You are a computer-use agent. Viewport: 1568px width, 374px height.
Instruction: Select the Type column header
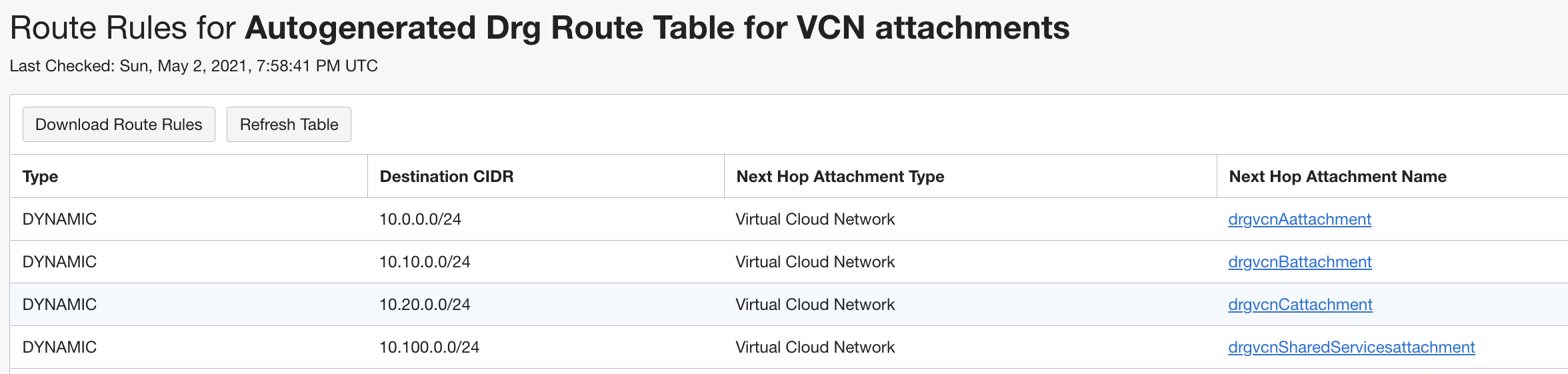40,177
